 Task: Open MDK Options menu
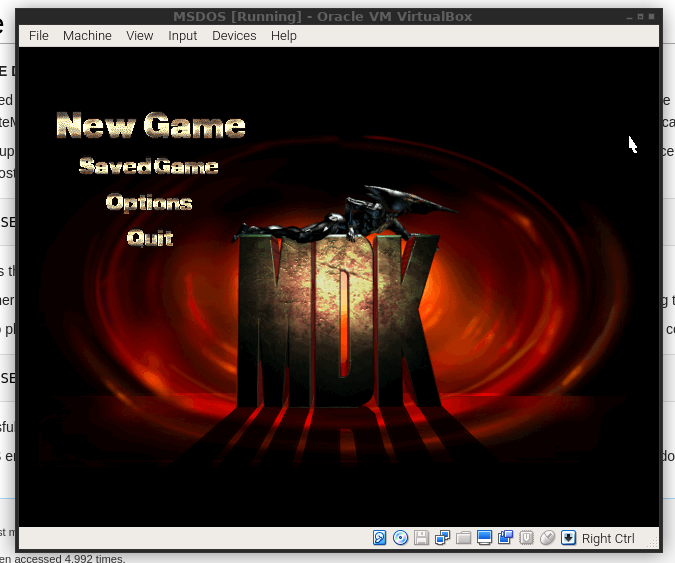[x=149, y=203]
